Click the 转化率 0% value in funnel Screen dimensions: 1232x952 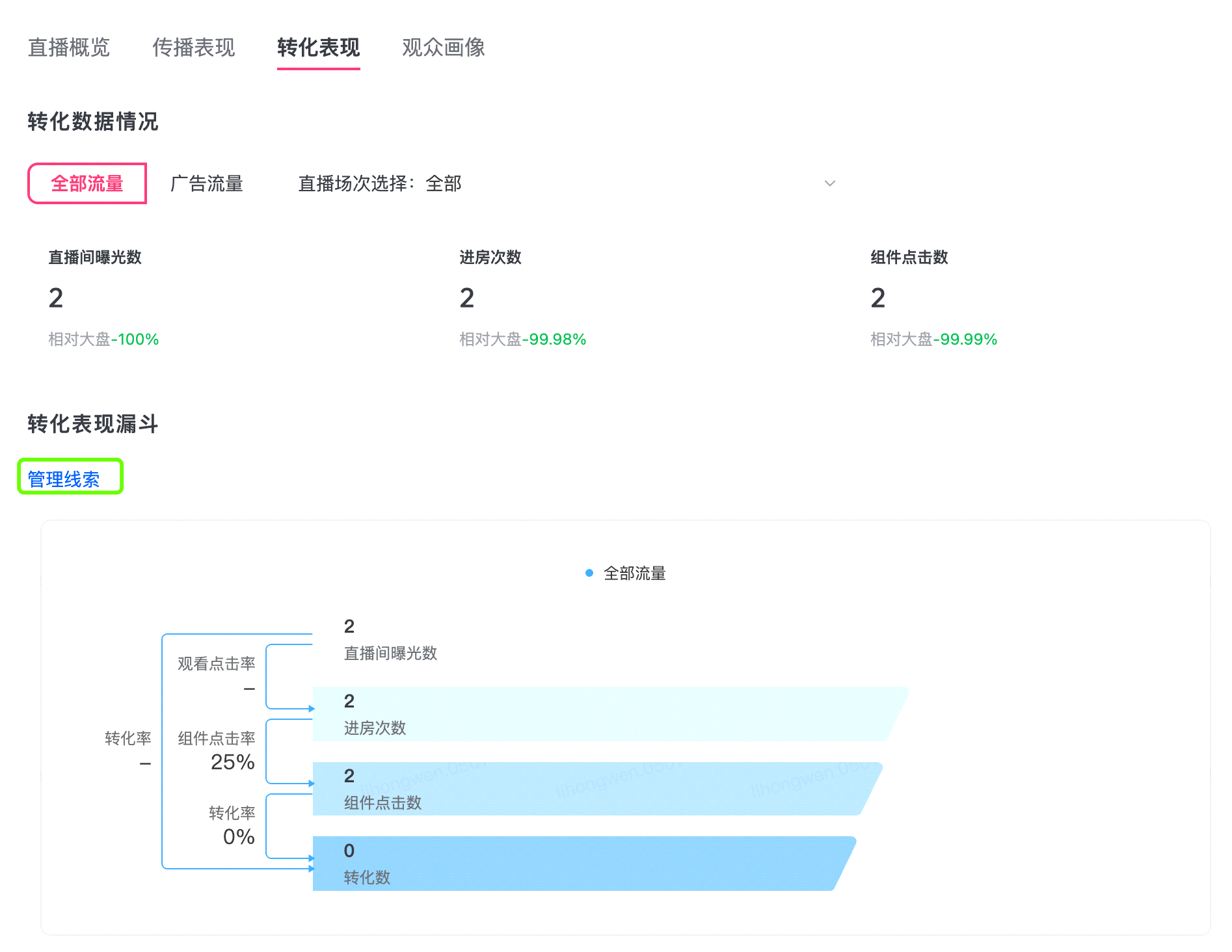click(x=239, y=837)
